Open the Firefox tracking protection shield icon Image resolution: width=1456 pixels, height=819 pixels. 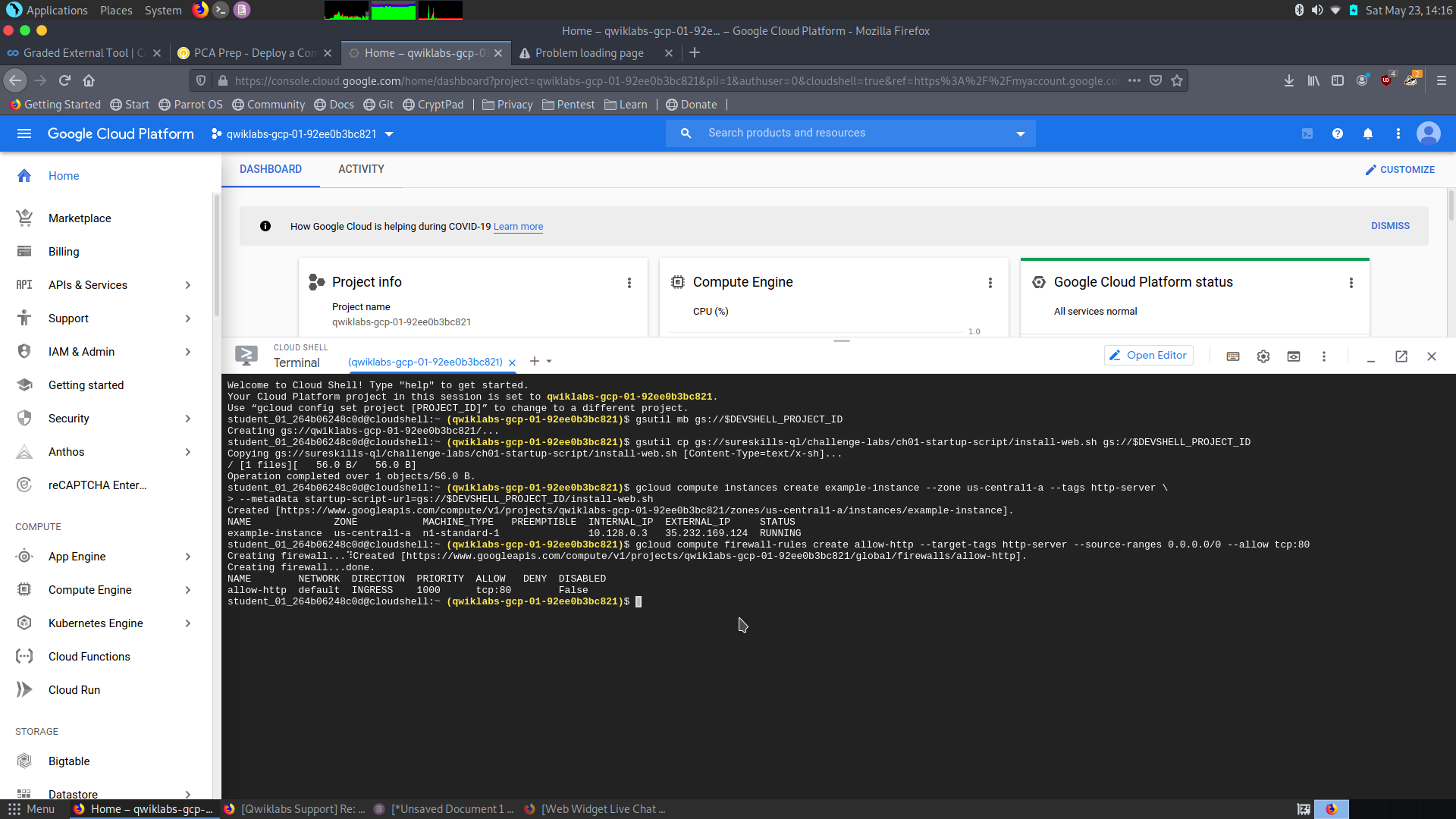[199, 80]
